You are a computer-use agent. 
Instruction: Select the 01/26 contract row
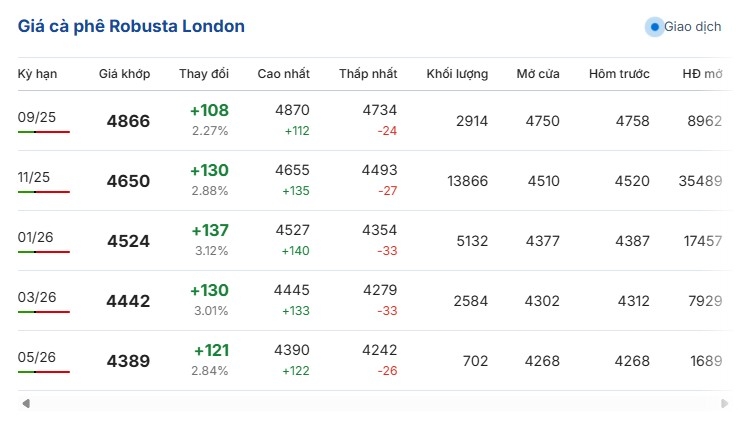375,240
